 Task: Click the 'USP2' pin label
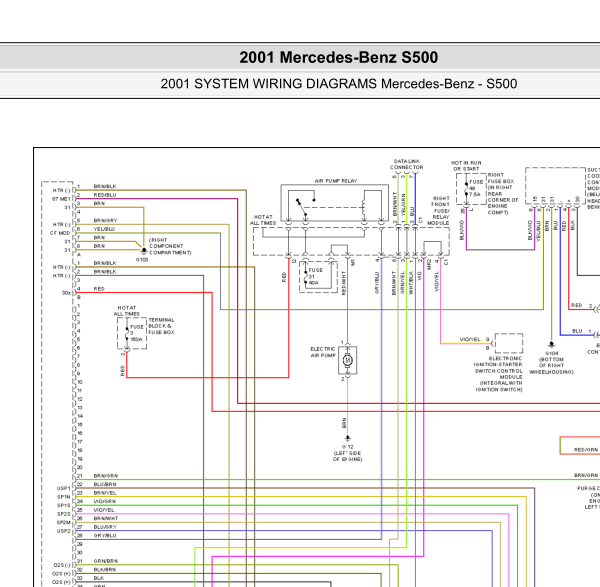click(x=64, y=531)
